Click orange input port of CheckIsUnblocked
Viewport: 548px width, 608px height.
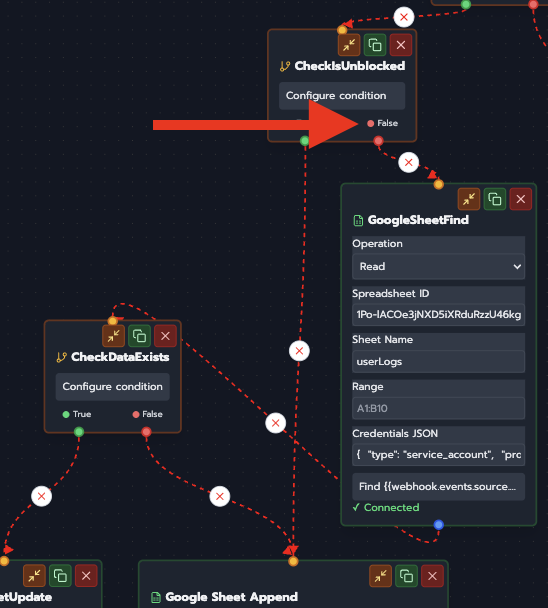pyautogui.click(x=342, y=30)
